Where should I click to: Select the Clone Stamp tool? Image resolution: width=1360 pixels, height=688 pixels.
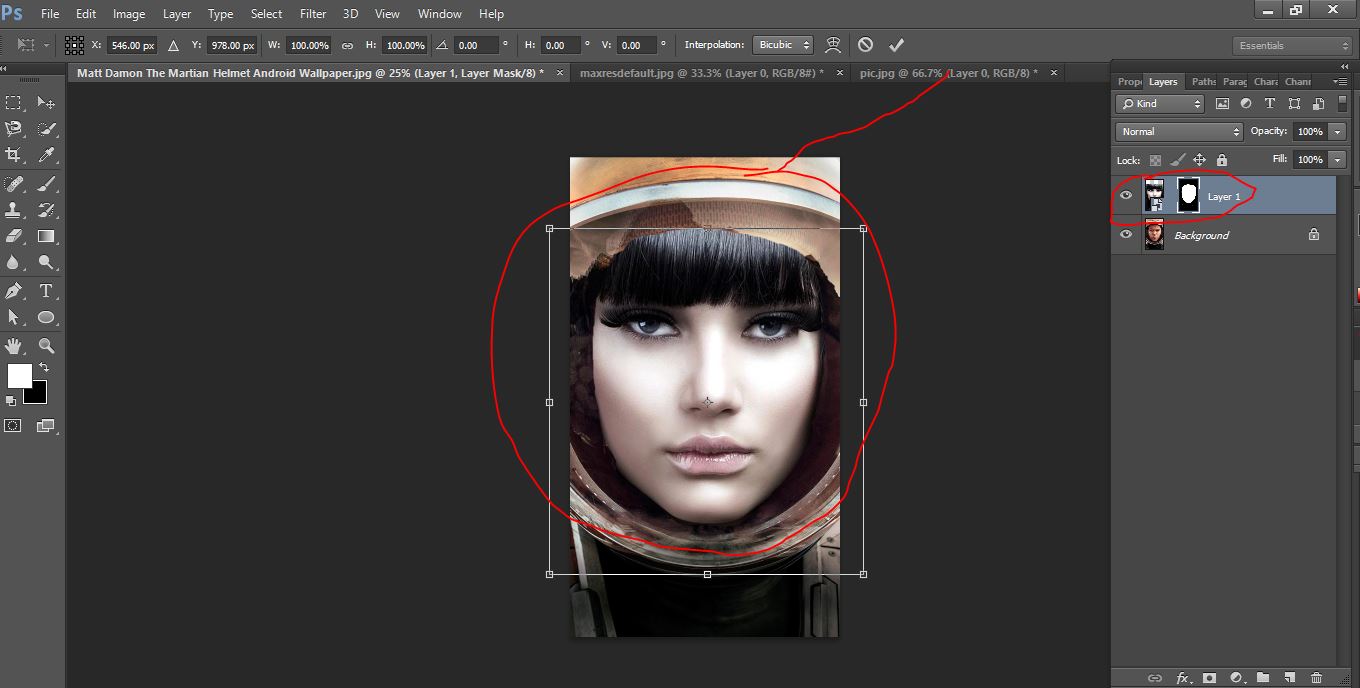14,210
